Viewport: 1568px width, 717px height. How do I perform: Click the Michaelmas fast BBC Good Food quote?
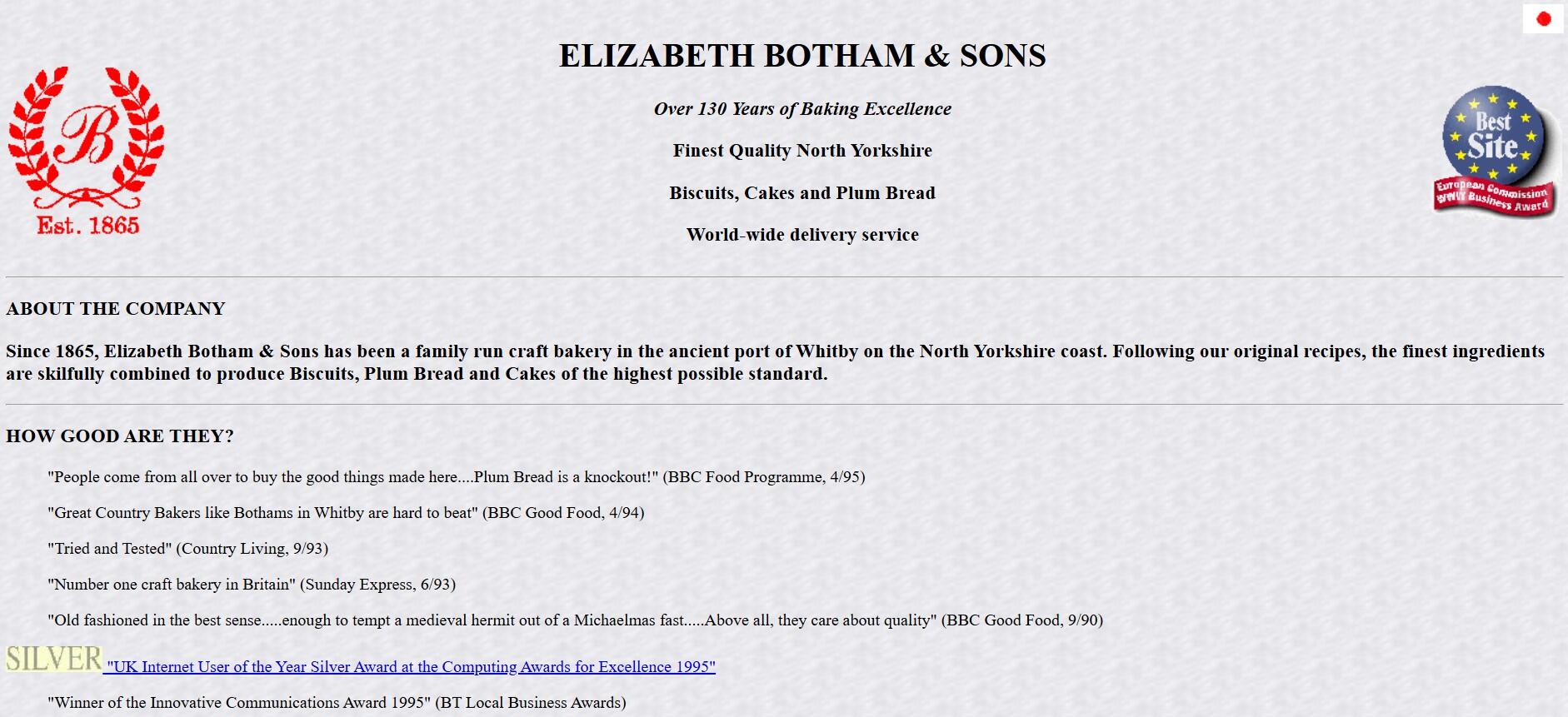(575, 620)
